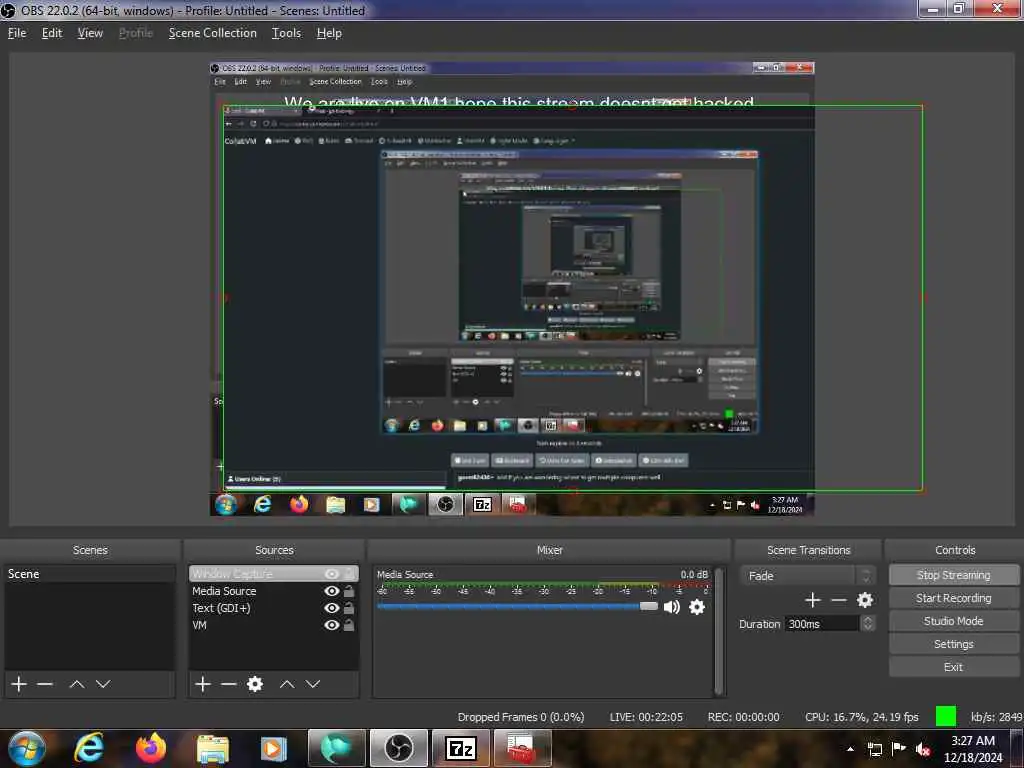
Task: Open OBS Settings button
Action: click(953, 644)
